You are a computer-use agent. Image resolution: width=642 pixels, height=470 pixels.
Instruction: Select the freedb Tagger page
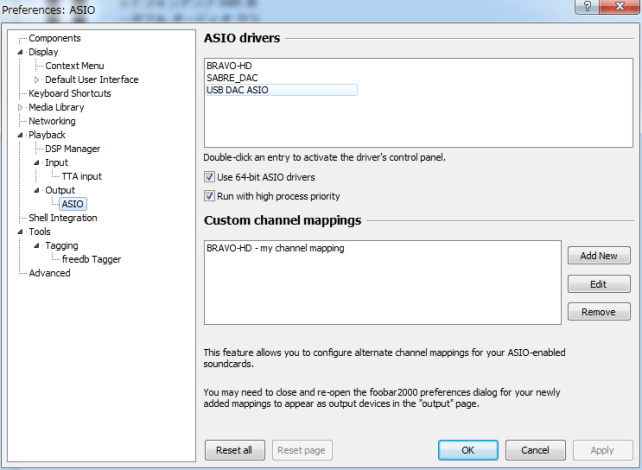coord(91,259)
